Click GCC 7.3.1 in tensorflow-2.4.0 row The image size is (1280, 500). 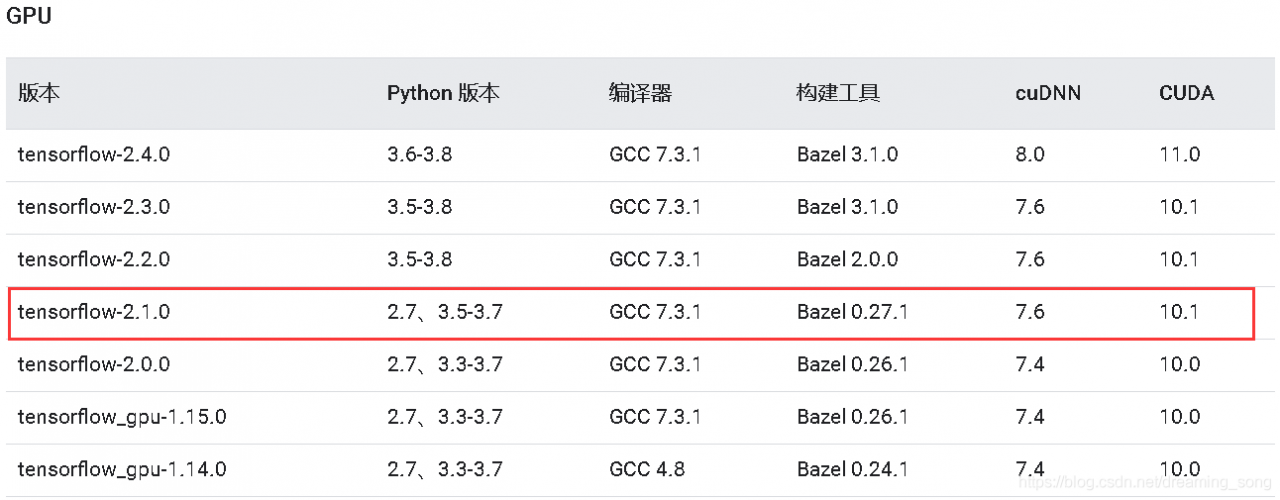(x=655, y=155)
